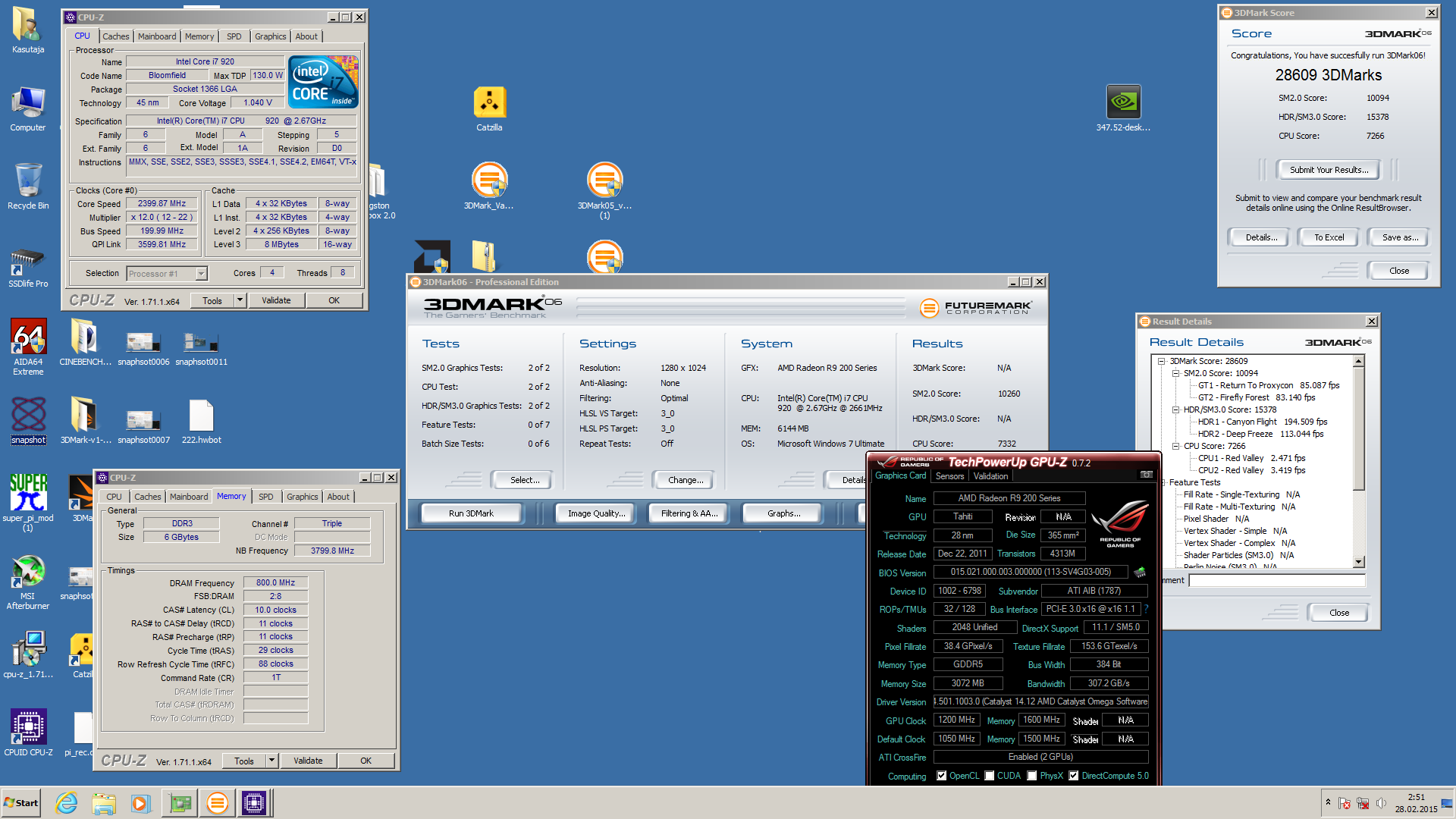Viewport: 1456px width, 819px height.
Task: Toggle the OpenCL checkbox in GPU-Z
Action: tap(941, 776)
